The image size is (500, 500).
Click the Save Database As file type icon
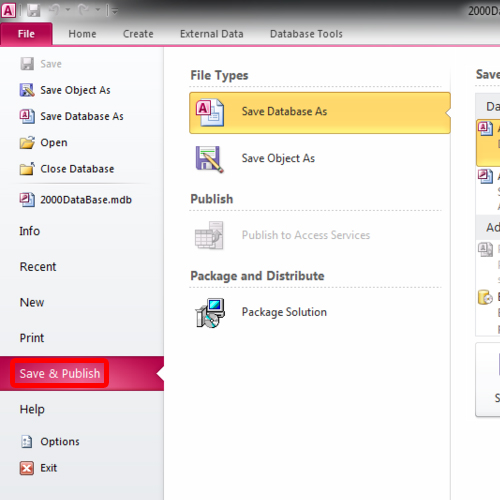(209, 113)
